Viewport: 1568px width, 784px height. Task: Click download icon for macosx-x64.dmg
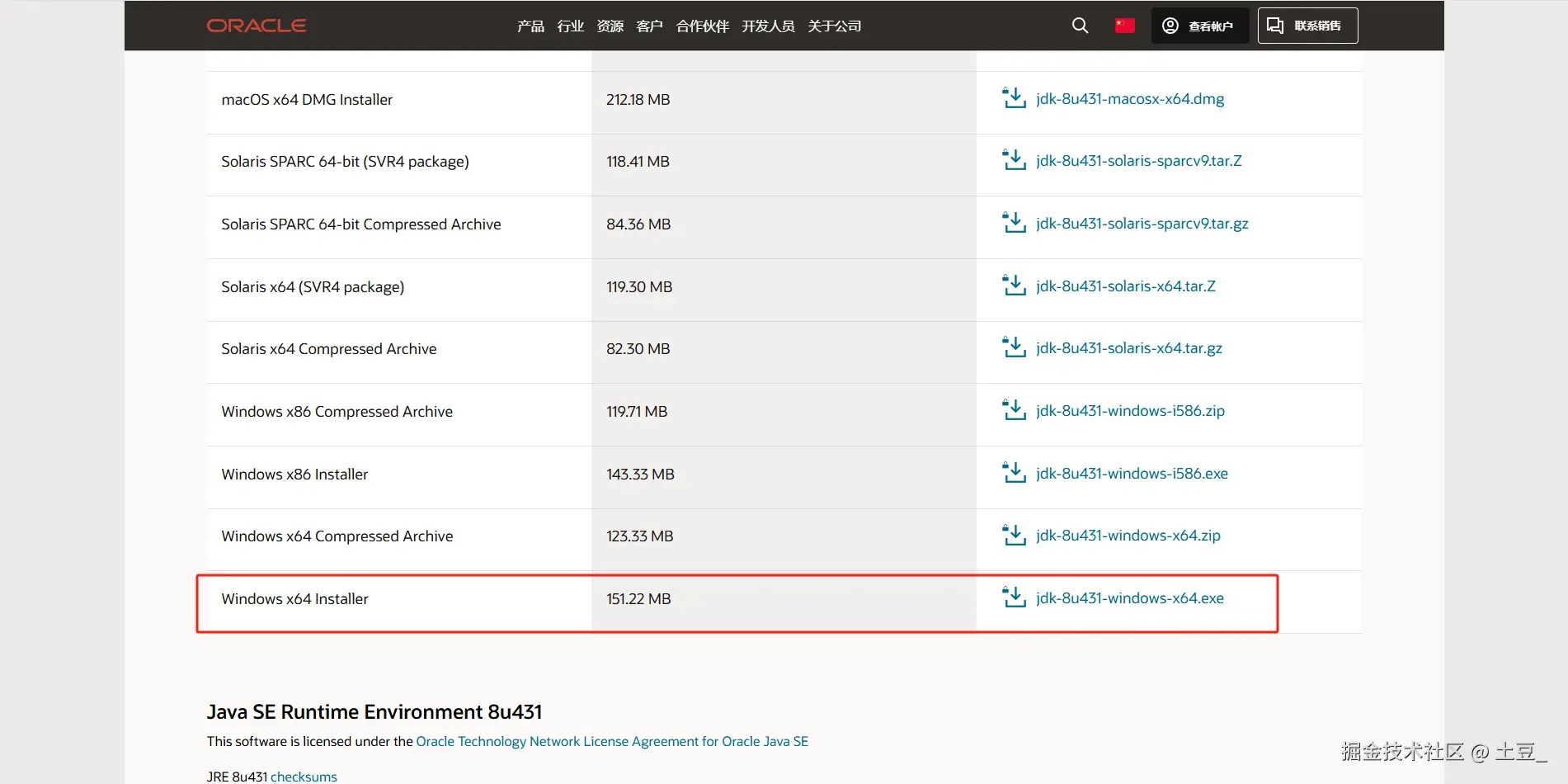[x=1014, y=98]
